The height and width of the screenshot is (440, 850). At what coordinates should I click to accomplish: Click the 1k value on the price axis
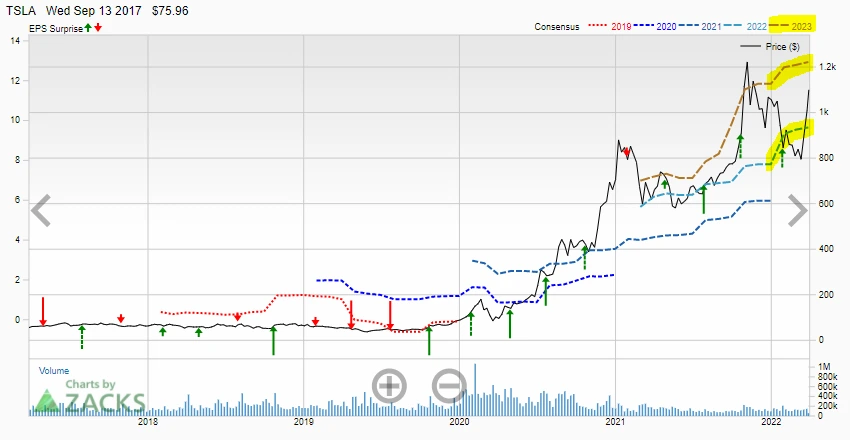[x=826, y=112]
